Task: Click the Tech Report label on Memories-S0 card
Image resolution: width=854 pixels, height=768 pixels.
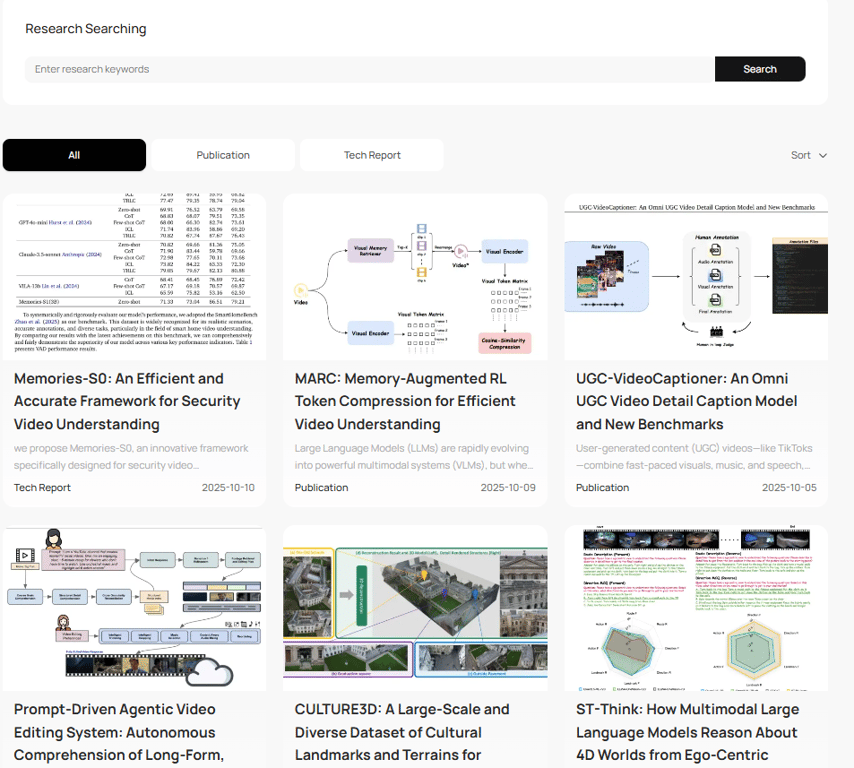Action: 42,487
